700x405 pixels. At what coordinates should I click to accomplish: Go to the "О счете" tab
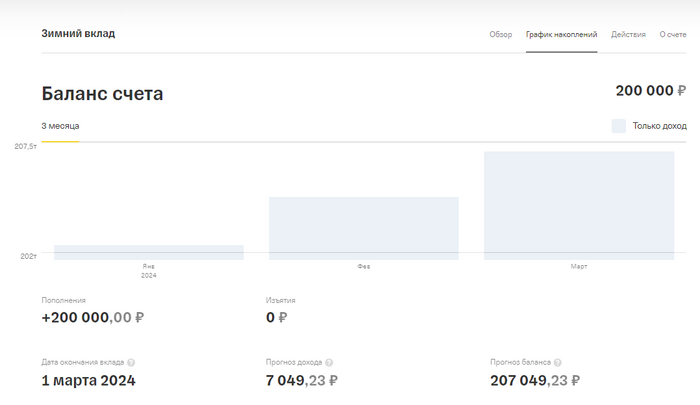pyautogui.click(x=673, y=34)
